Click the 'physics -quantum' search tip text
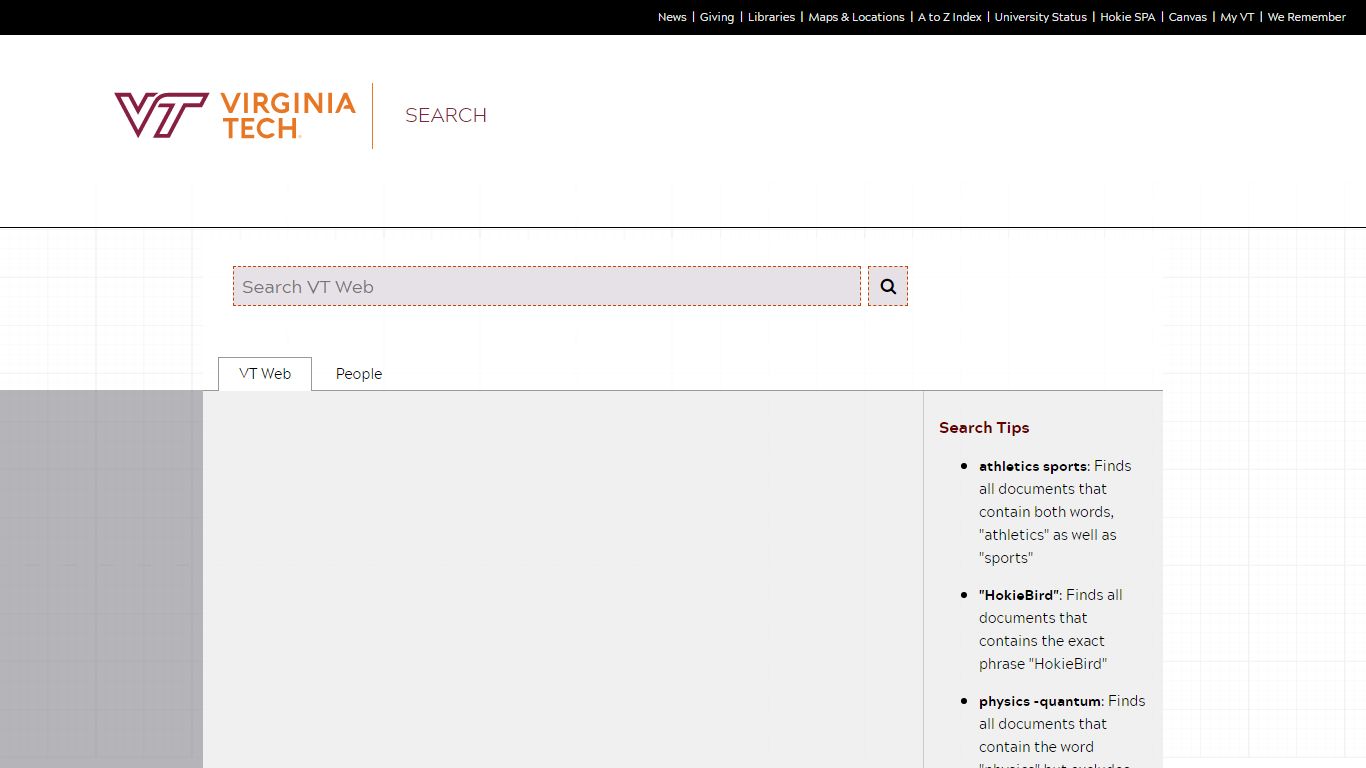The height and width of the screenshot is (768, 1366). 1040,701
